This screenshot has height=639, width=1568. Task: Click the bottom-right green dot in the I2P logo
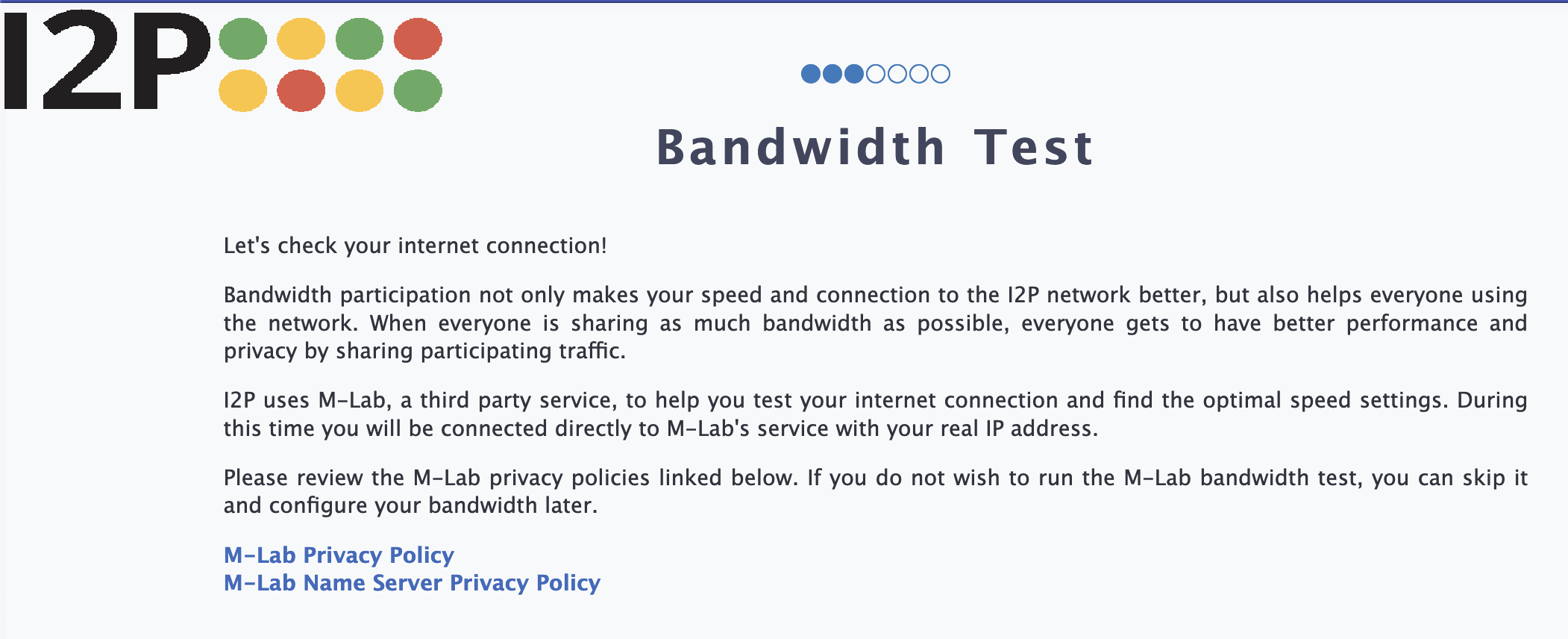[418, 90]
